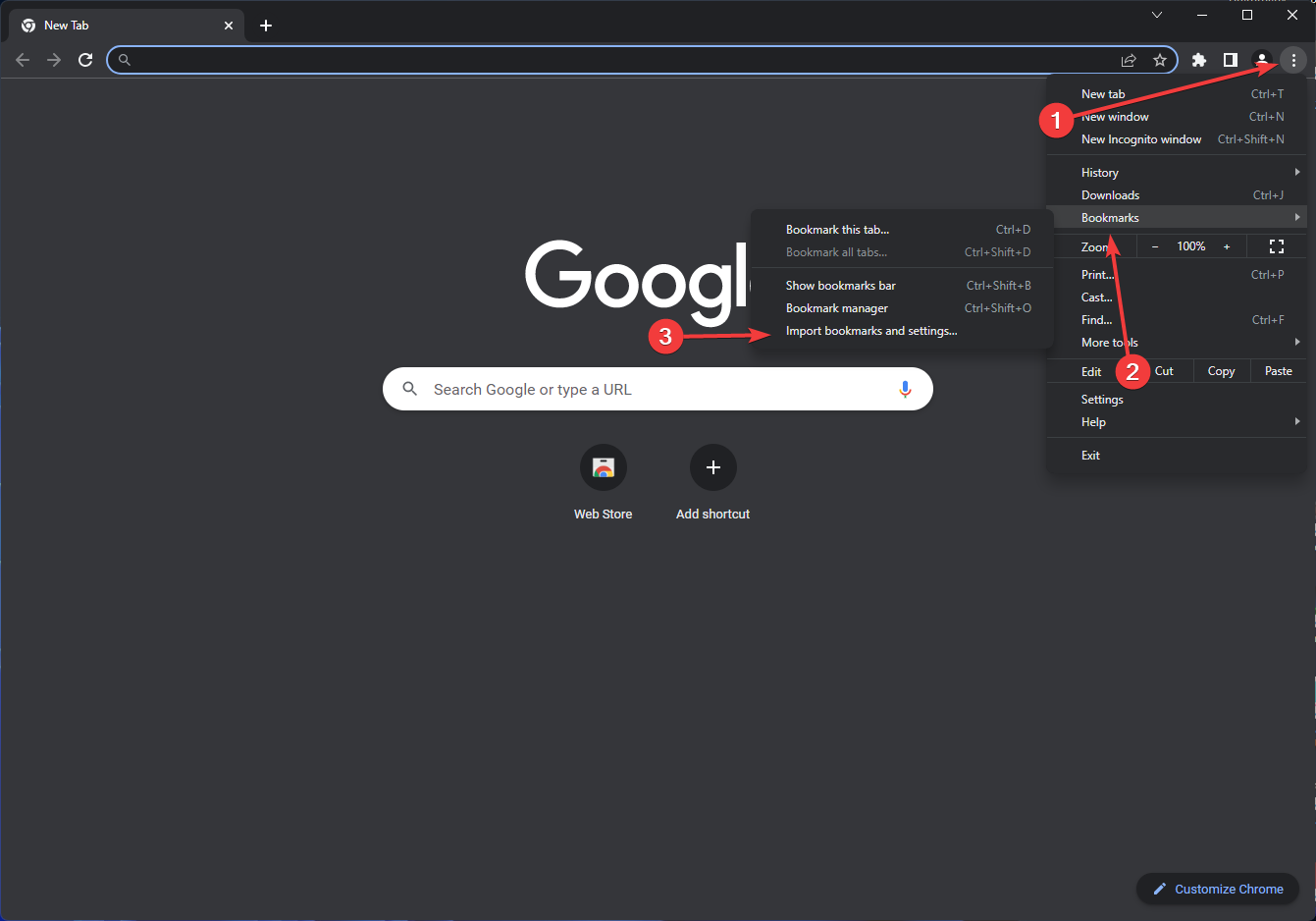Open the Bookmark manager
1316x921 pixels.
coord(836,307)
